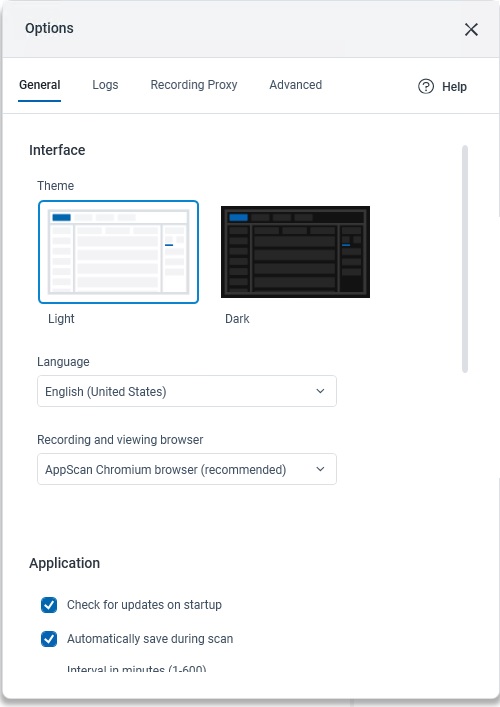Switch to the Logs tab
Viewport: 500px width, 707px height.
[x=105, y=85]
